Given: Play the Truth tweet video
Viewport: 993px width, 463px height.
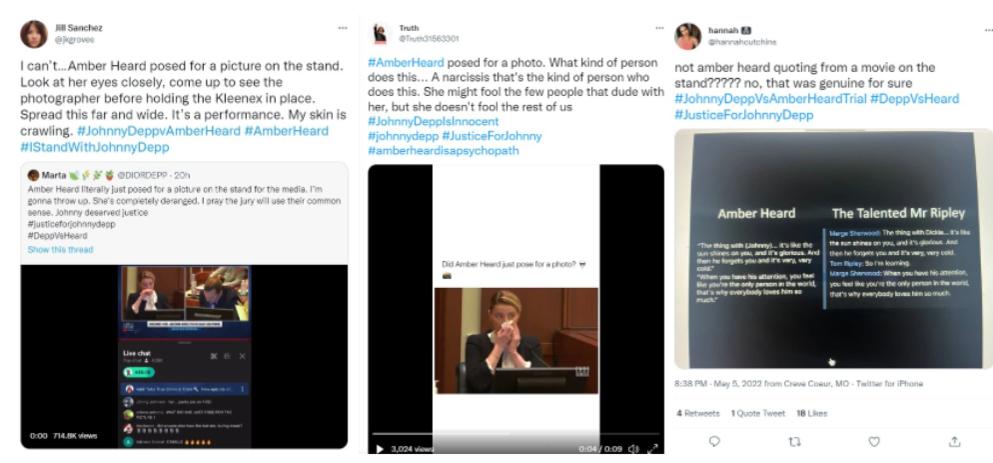Looking at the screenshot, I should (x=379, y=449).
